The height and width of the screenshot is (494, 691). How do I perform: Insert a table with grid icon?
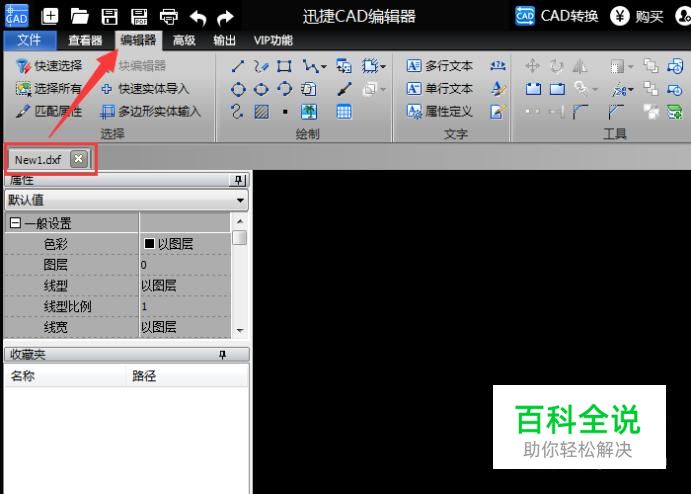344,112
